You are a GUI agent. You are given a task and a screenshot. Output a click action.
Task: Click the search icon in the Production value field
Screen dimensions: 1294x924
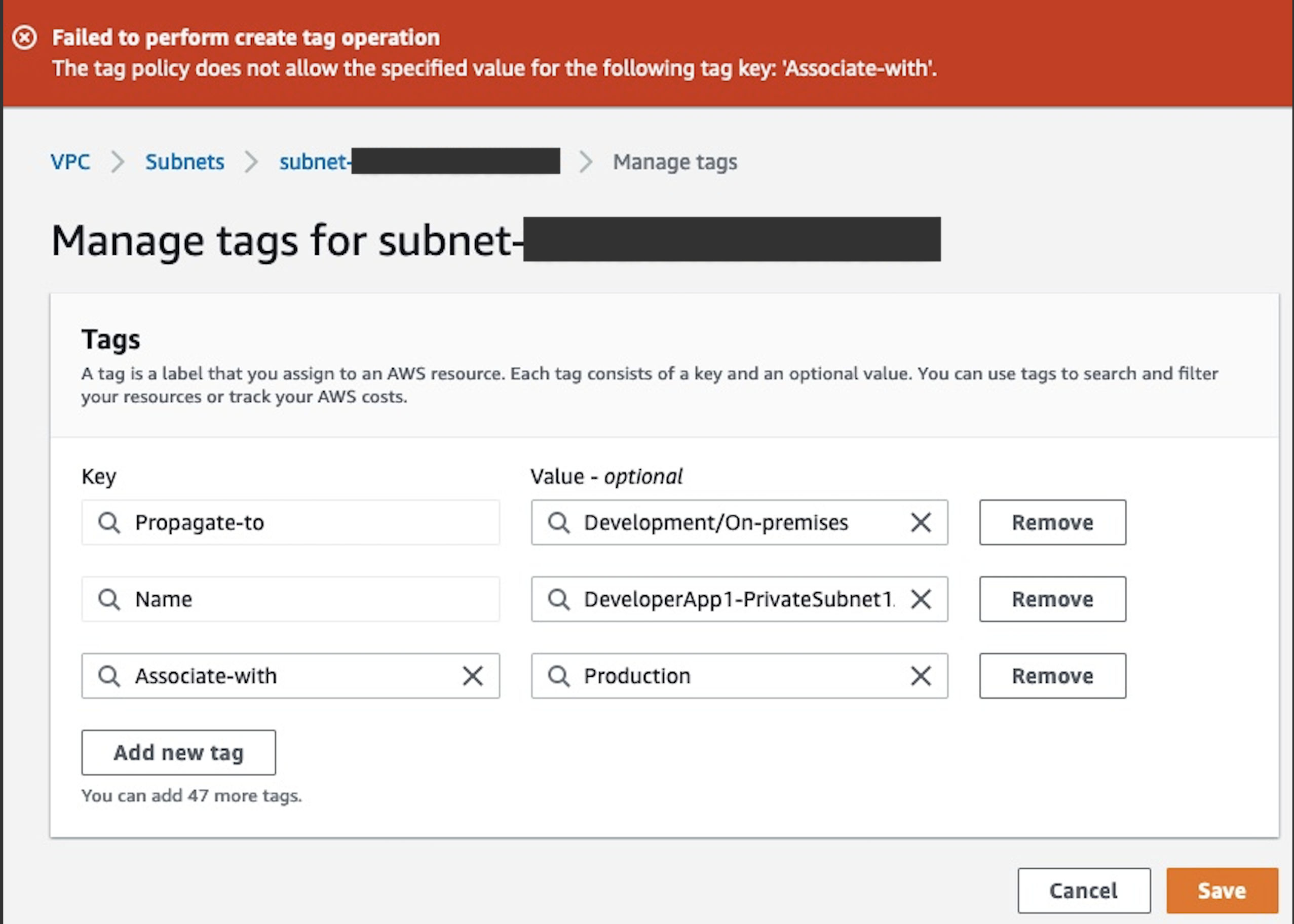pos(559,676)
